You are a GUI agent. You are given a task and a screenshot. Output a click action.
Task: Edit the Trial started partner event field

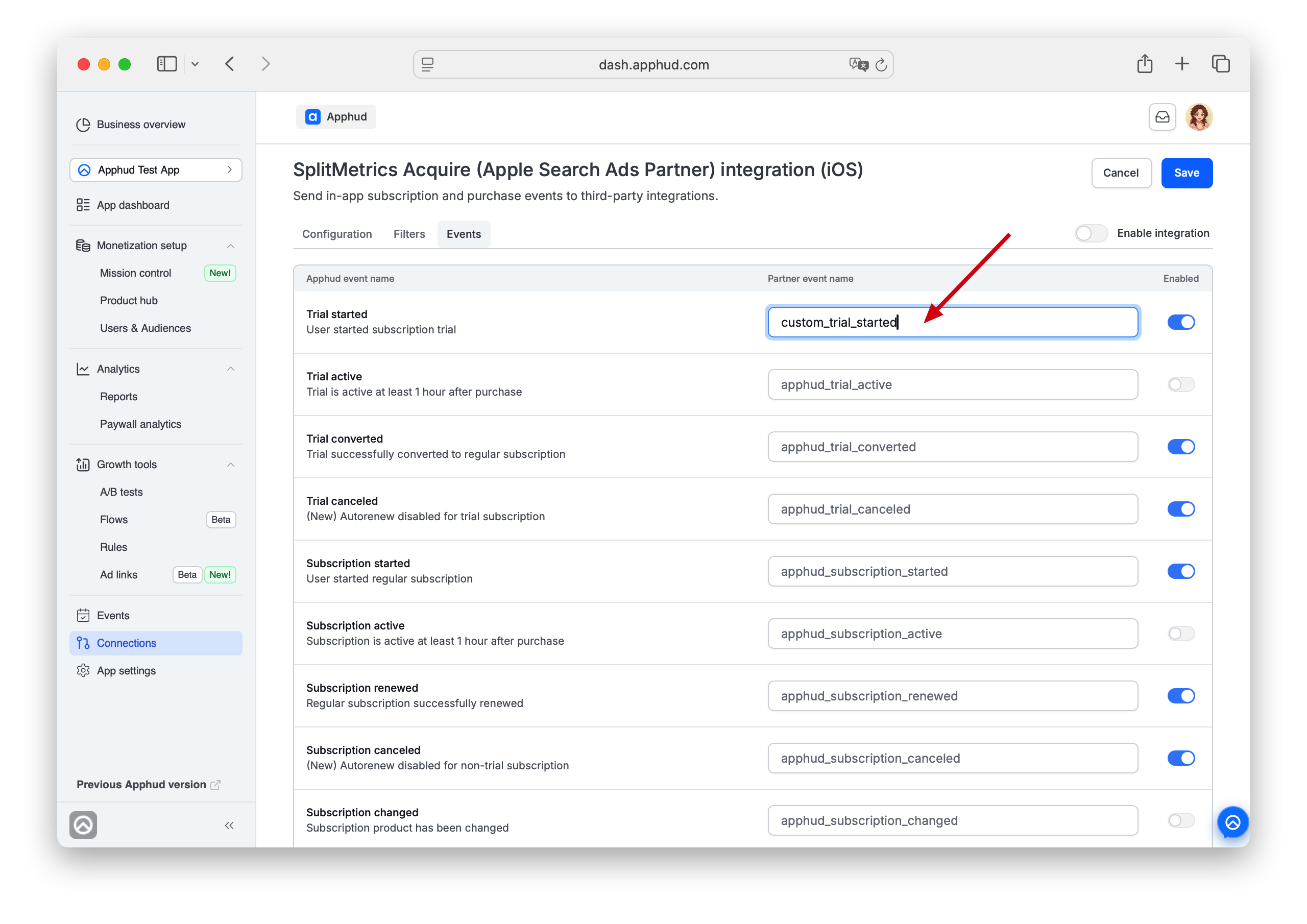(x=952, y=323)
